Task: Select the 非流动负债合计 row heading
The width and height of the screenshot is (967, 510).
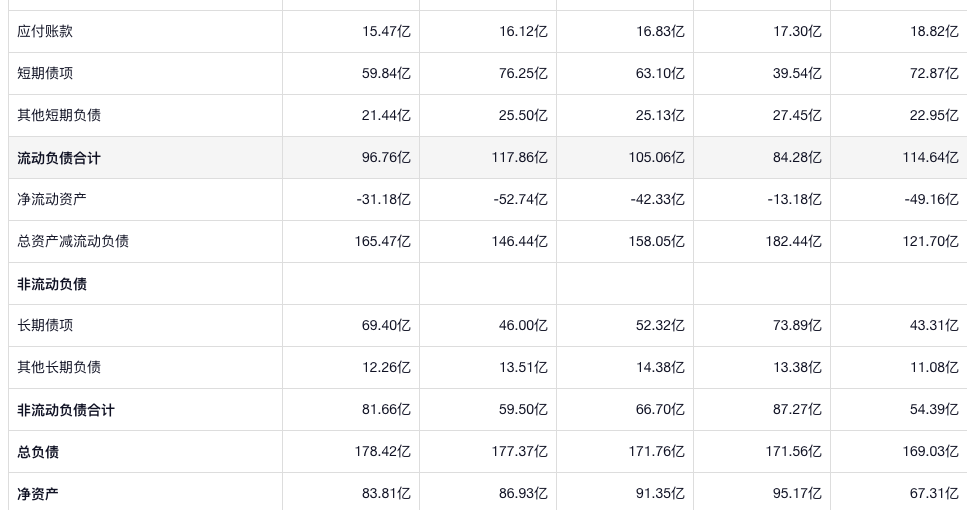Action: 66,410
